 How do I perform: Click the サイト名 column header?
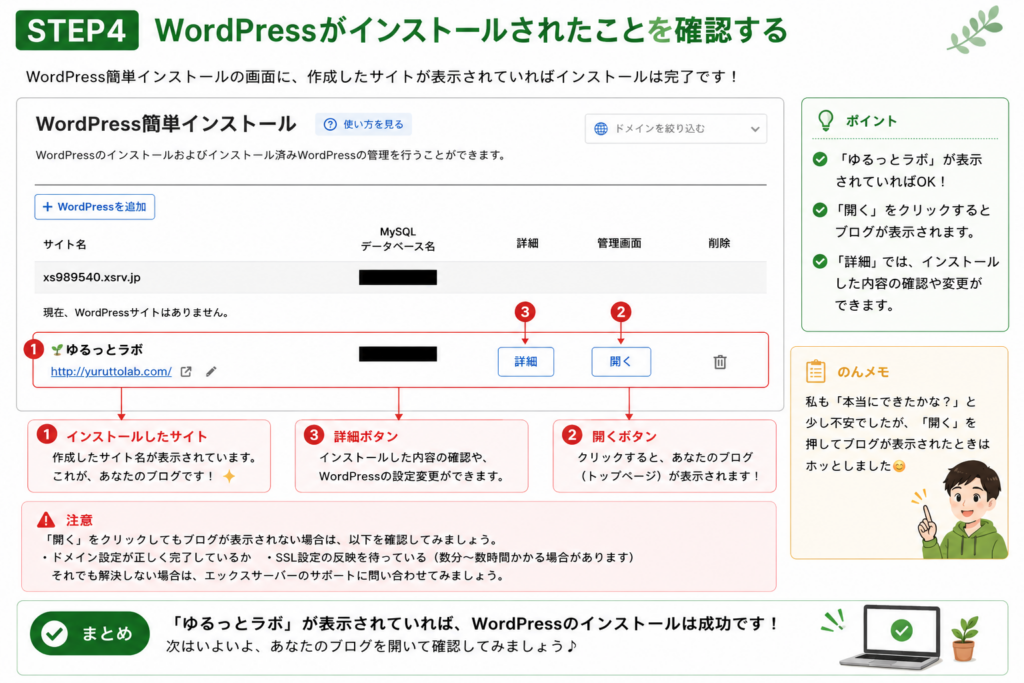65,244
